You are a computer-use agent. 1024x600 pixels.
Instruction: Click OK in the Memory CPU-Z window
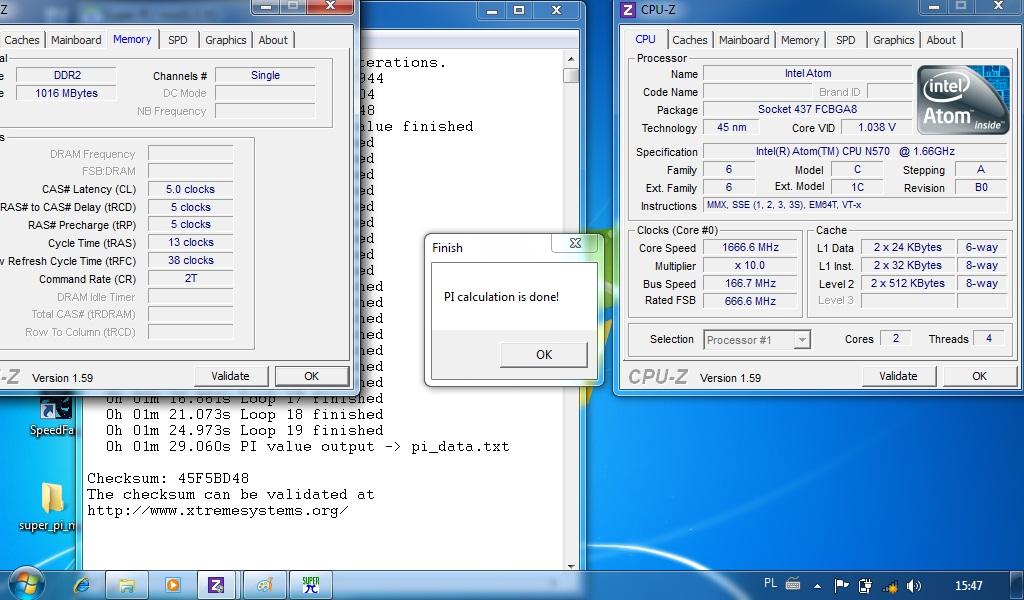tap(312, 376)
